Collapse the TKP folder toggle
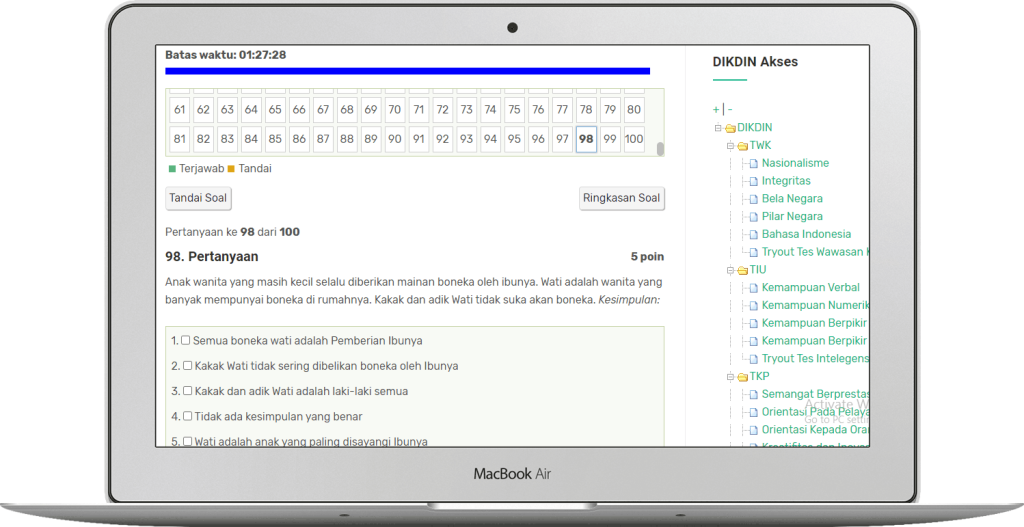Image resolution: width=1024 pixels, height=527 pixels. pos(730,377)
